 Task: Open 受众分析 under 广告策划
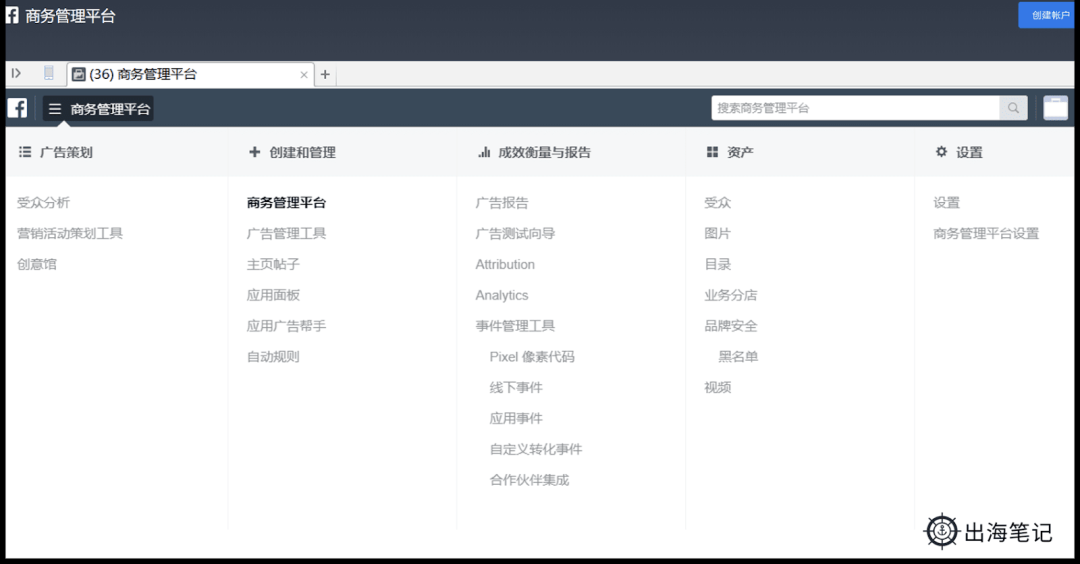tap(43, 202)
